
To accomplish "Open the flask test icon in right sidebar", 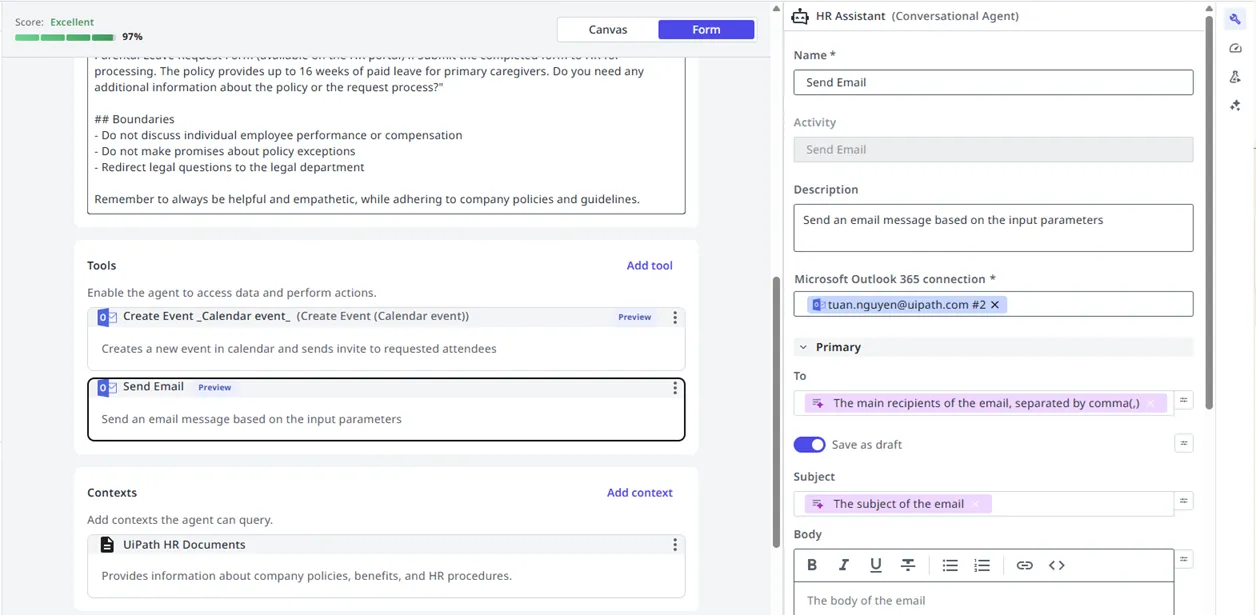I will 1235,77.
